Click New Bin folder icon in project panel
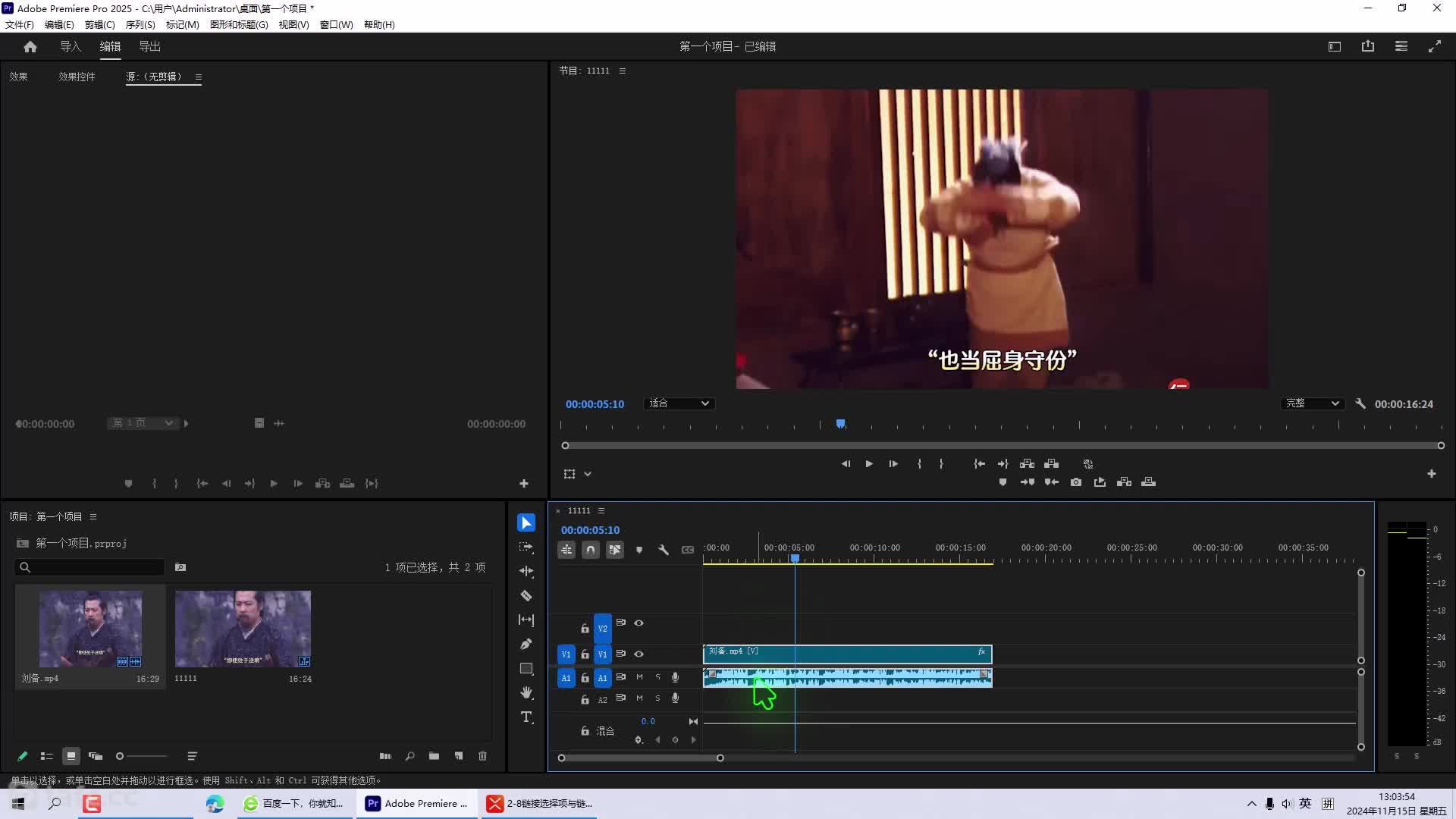1456x819 pixels. click(x=434, y=756)
